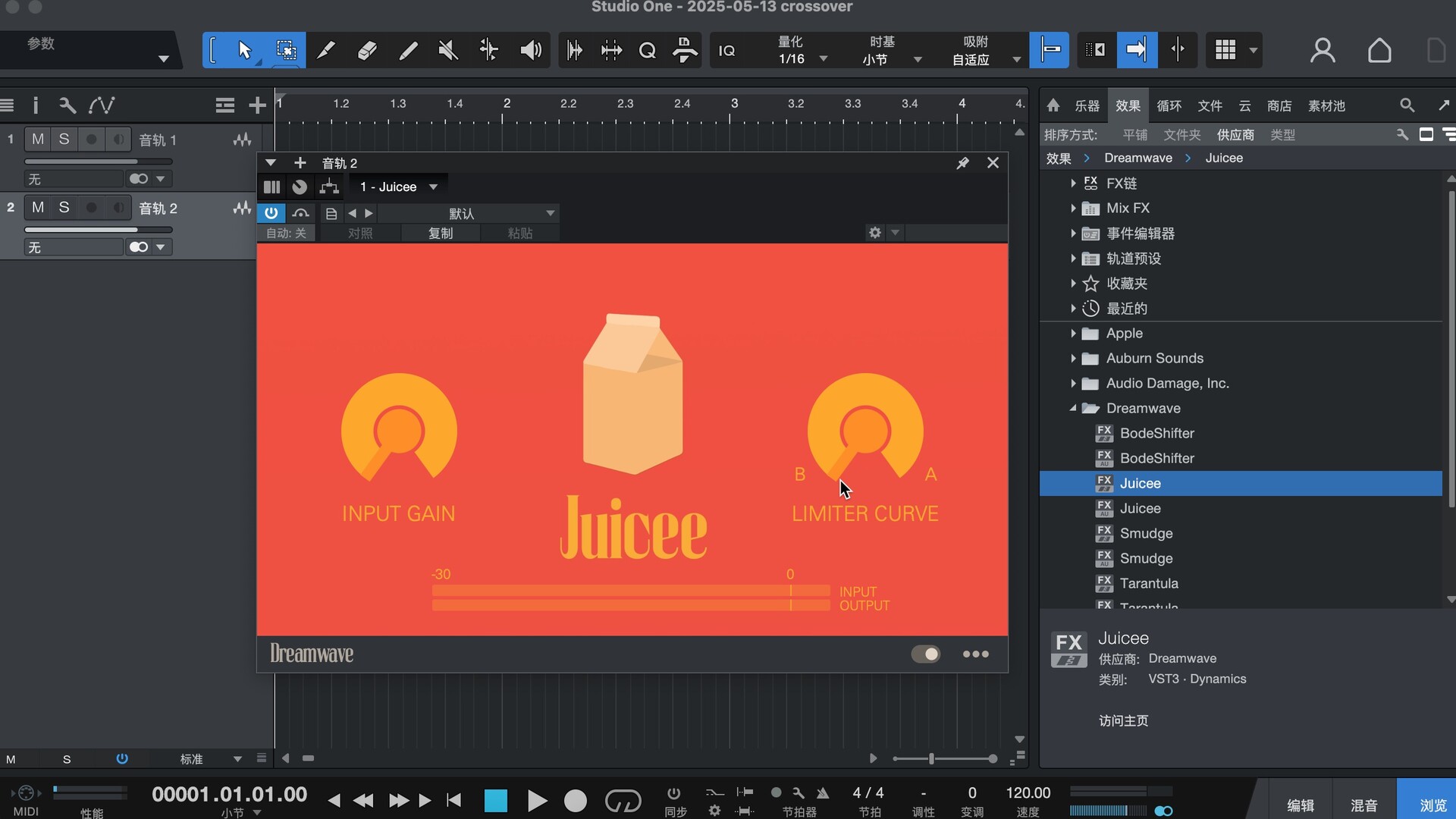Pin the Juicee plugin window
The image size is (1456, 819).
[x=962, y=163]
